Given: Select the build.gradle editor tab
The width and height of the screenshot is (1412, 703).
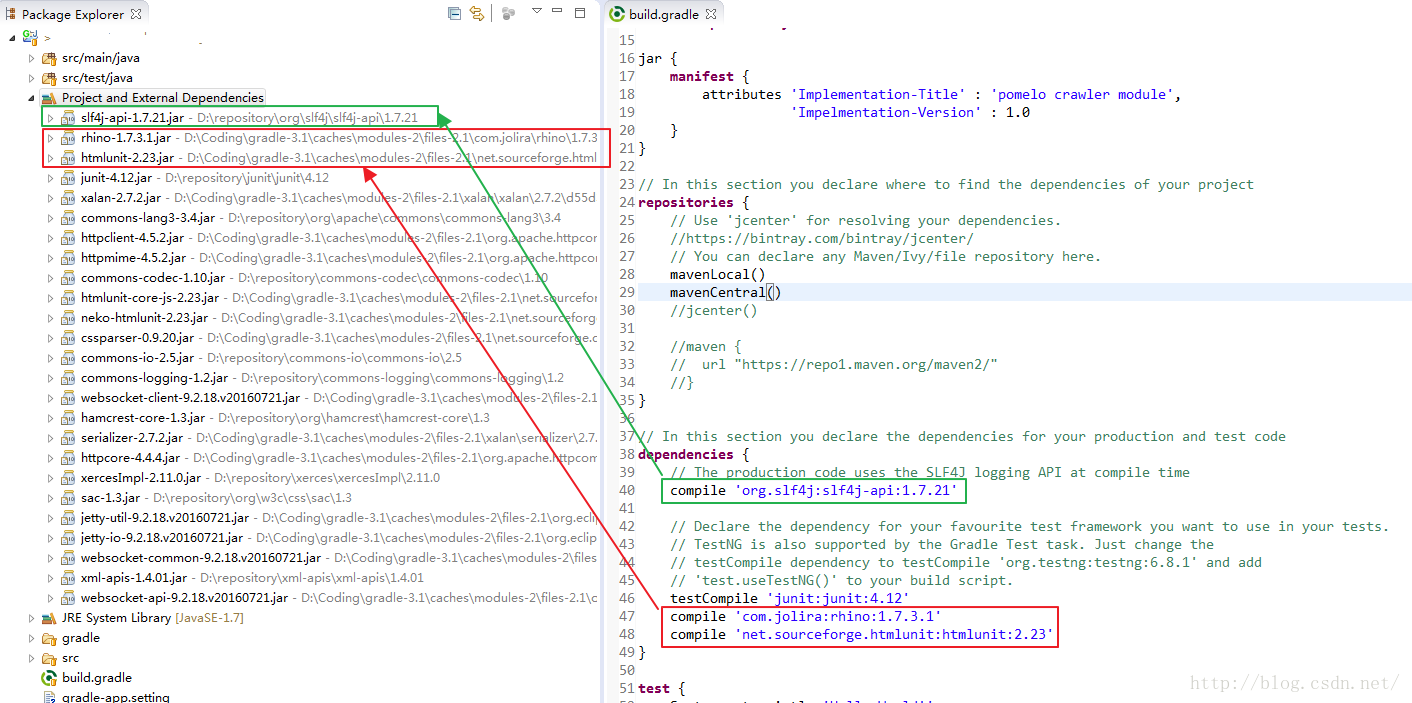Looking at the screenshot, I should point(665,14).
